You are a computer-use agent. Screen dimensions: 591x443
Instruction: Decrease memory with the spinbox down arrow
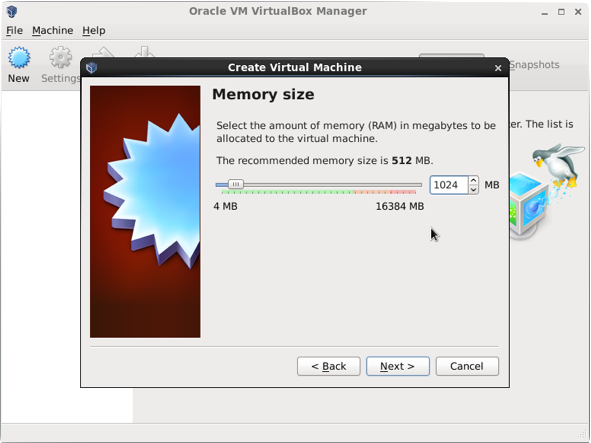pos(473,189)
